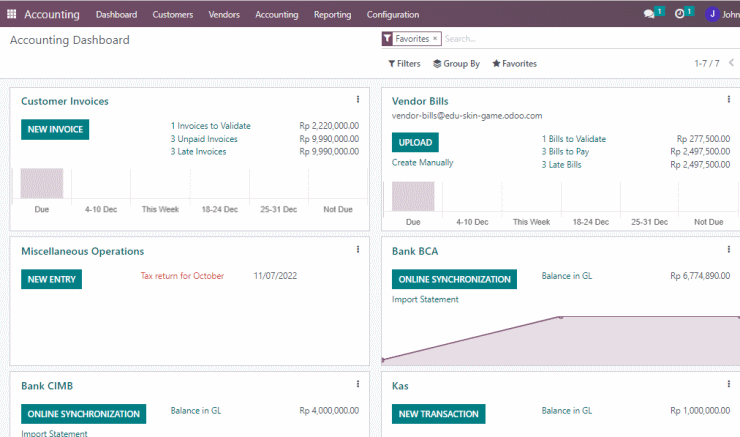Viewport: 740px width, 437px height.
Task: Click the 1-7 / 7 pager counter
Action: click(707, 63)
